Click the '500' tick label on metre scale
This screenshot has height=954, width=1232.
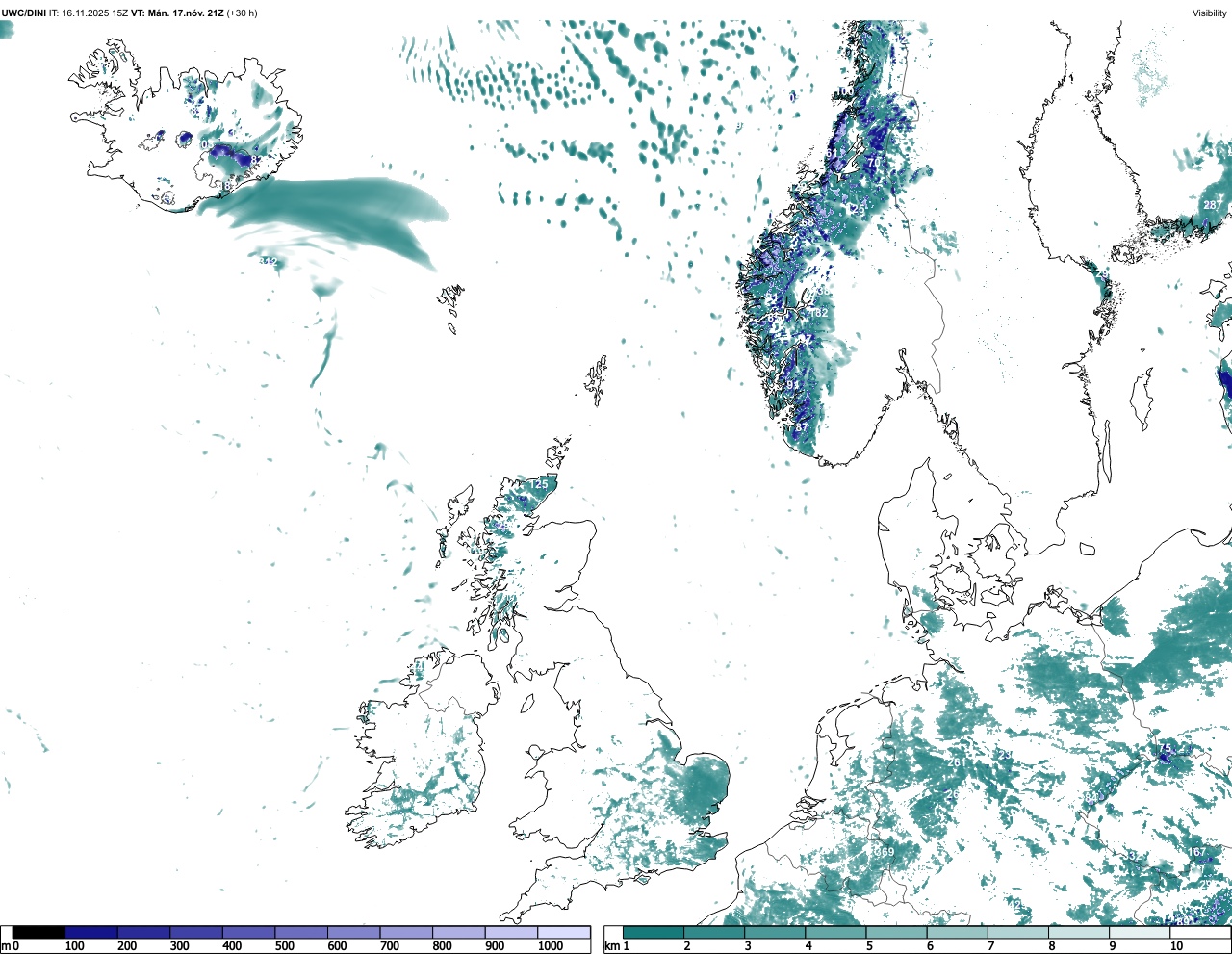(285, 946)
